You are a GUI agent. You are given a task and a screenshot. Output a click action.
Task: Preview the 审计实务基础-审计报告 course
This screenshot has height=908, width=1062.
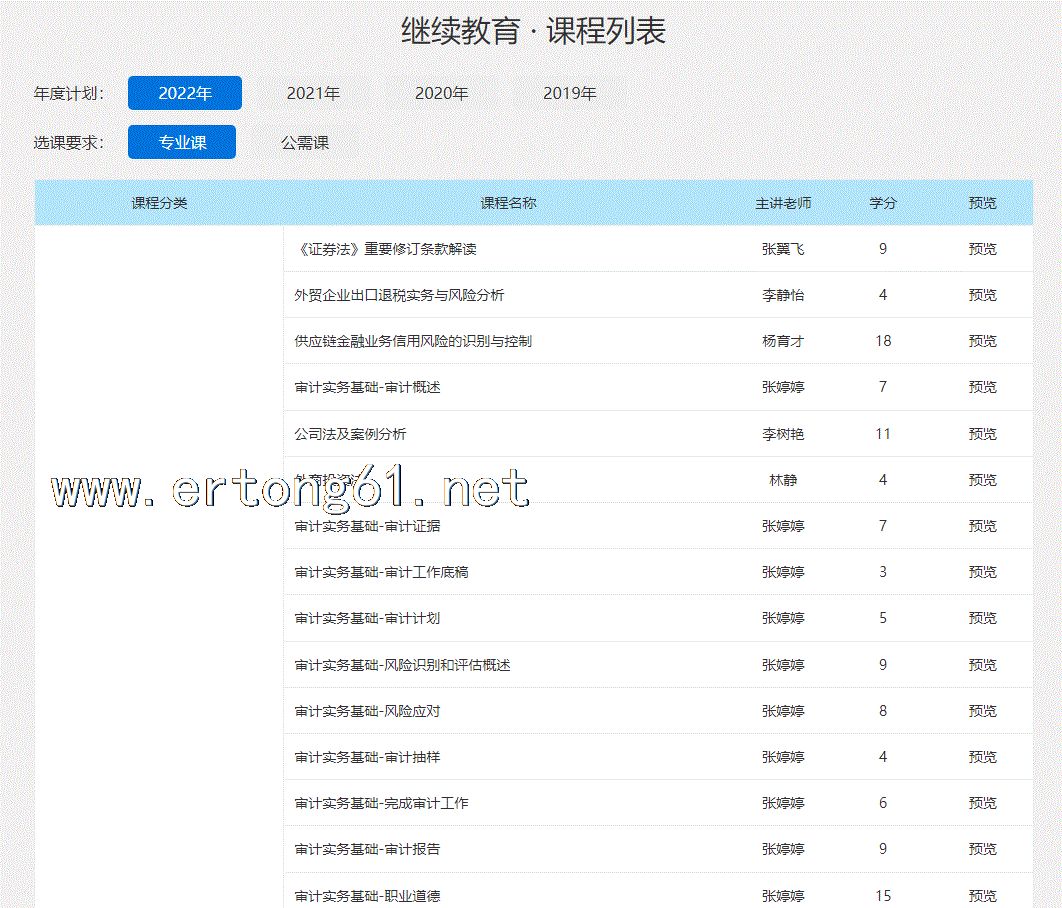[982, 849]
